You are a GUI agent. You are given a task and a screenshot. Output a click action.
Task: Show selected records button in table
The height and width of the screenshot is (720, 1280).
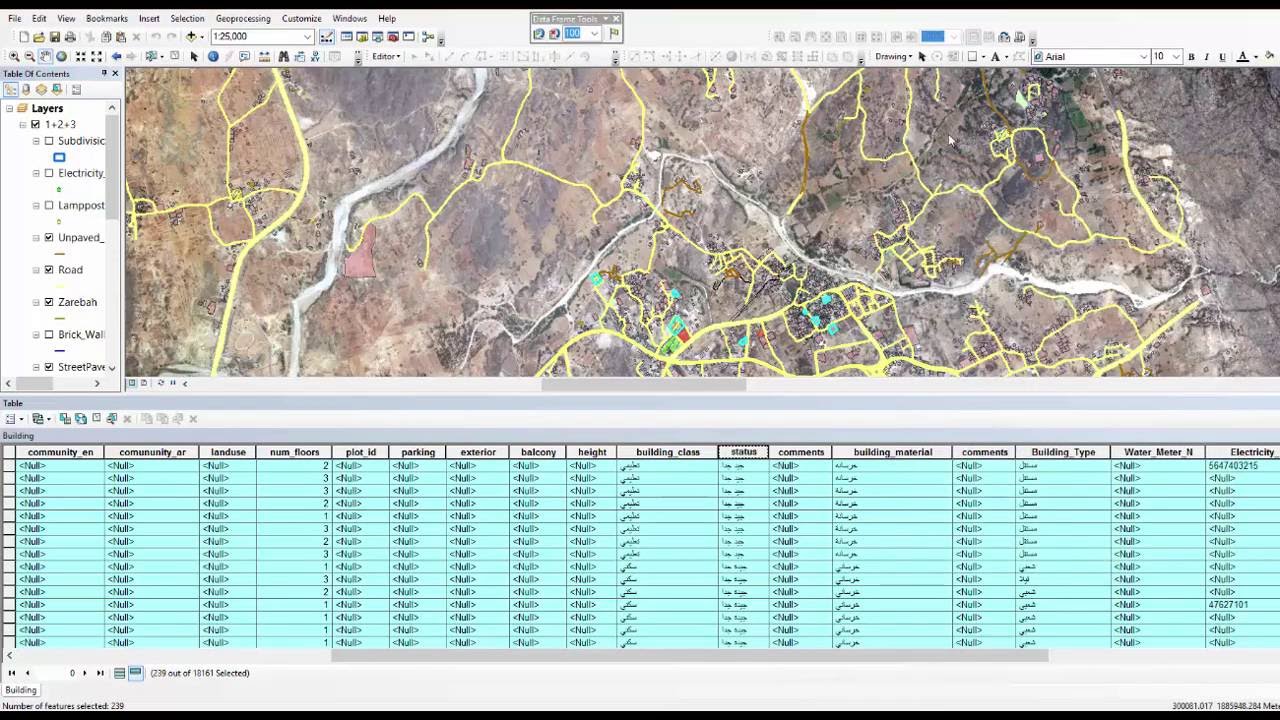(x=135, y=673)
